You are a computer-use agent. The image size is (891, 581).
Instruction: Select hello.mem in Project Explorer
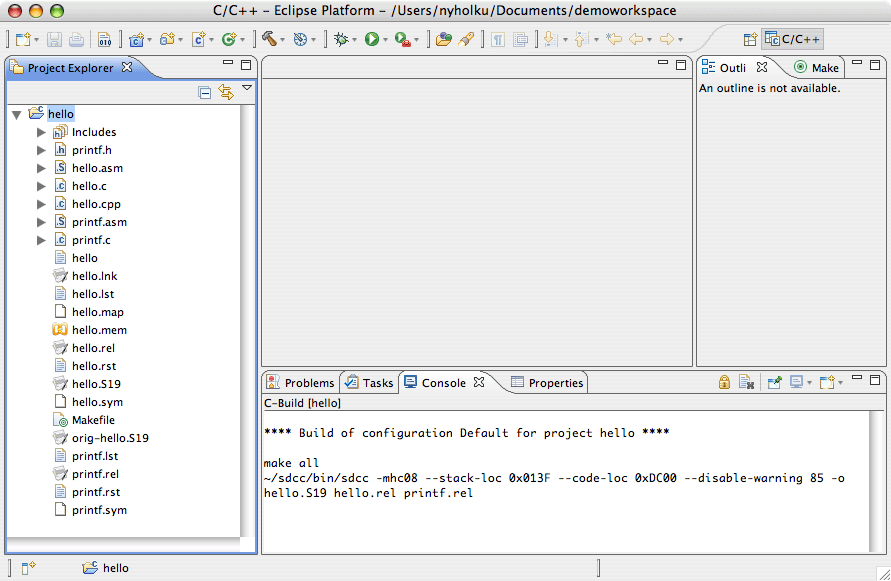pyautogui.click(x=99, y=330)
